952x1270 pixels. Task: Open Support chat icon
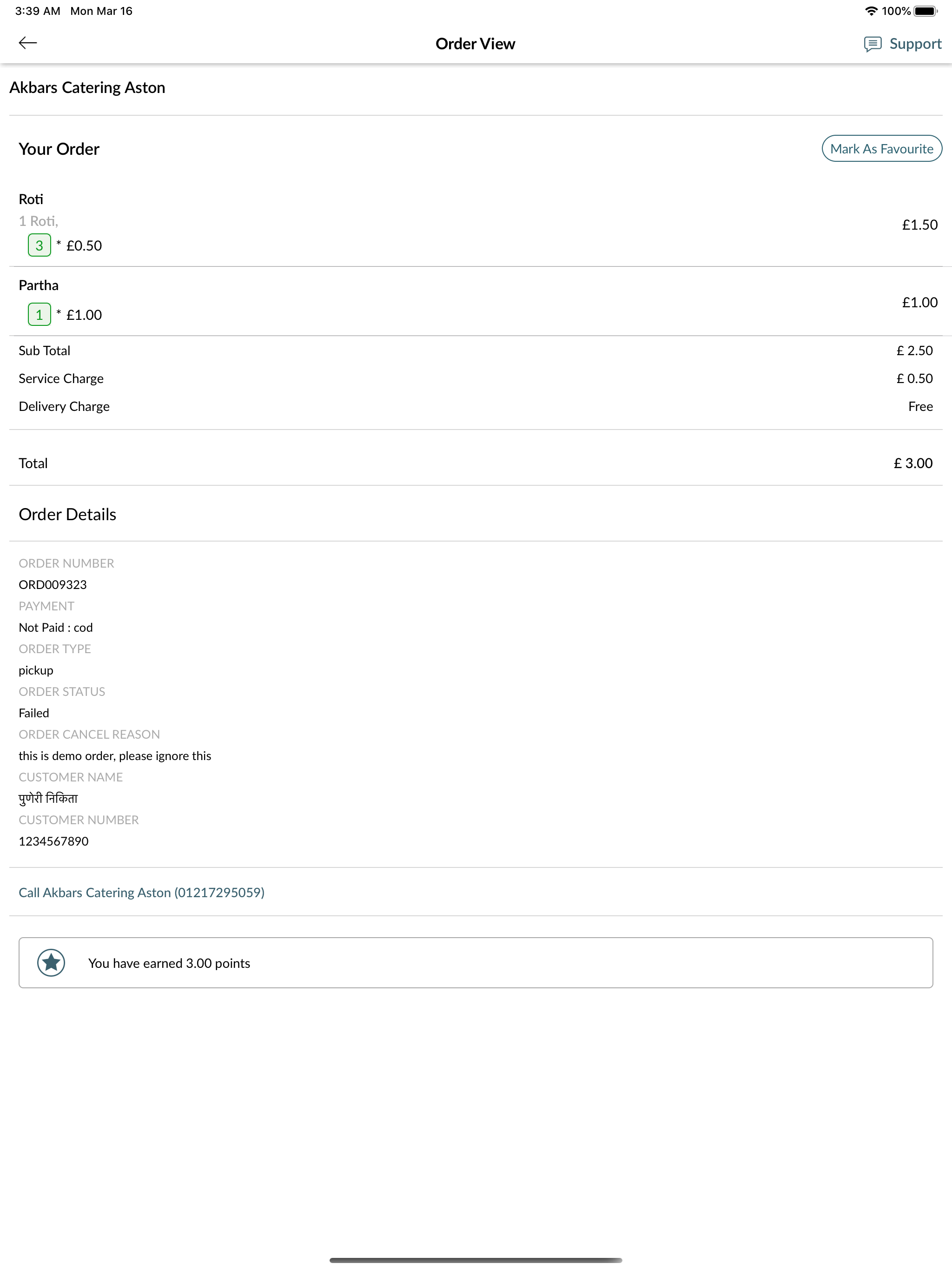pyautogui.click(x=872, y=44)
